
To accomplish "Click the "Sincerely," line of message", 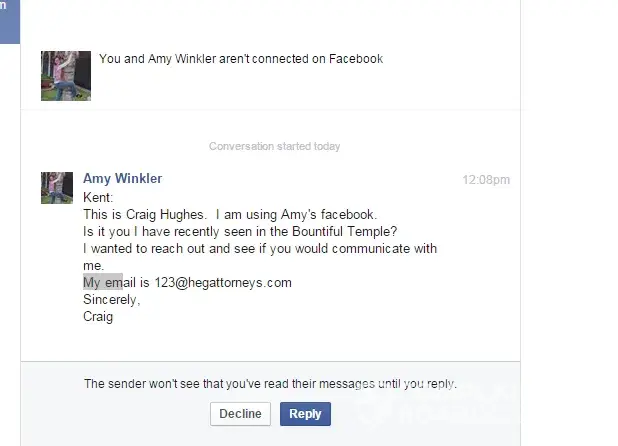I will click(112, 300).
